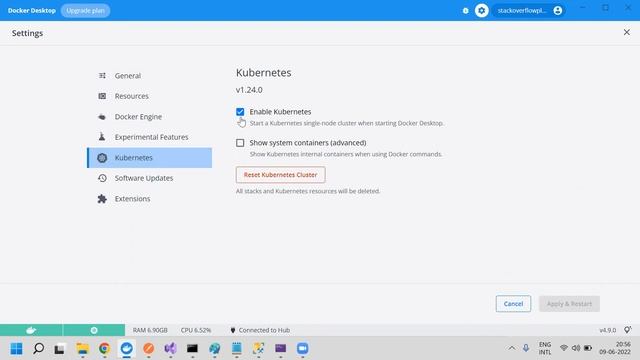640x360 pixels.
Task: Open the Resources settings section
Action: [149, 96]
